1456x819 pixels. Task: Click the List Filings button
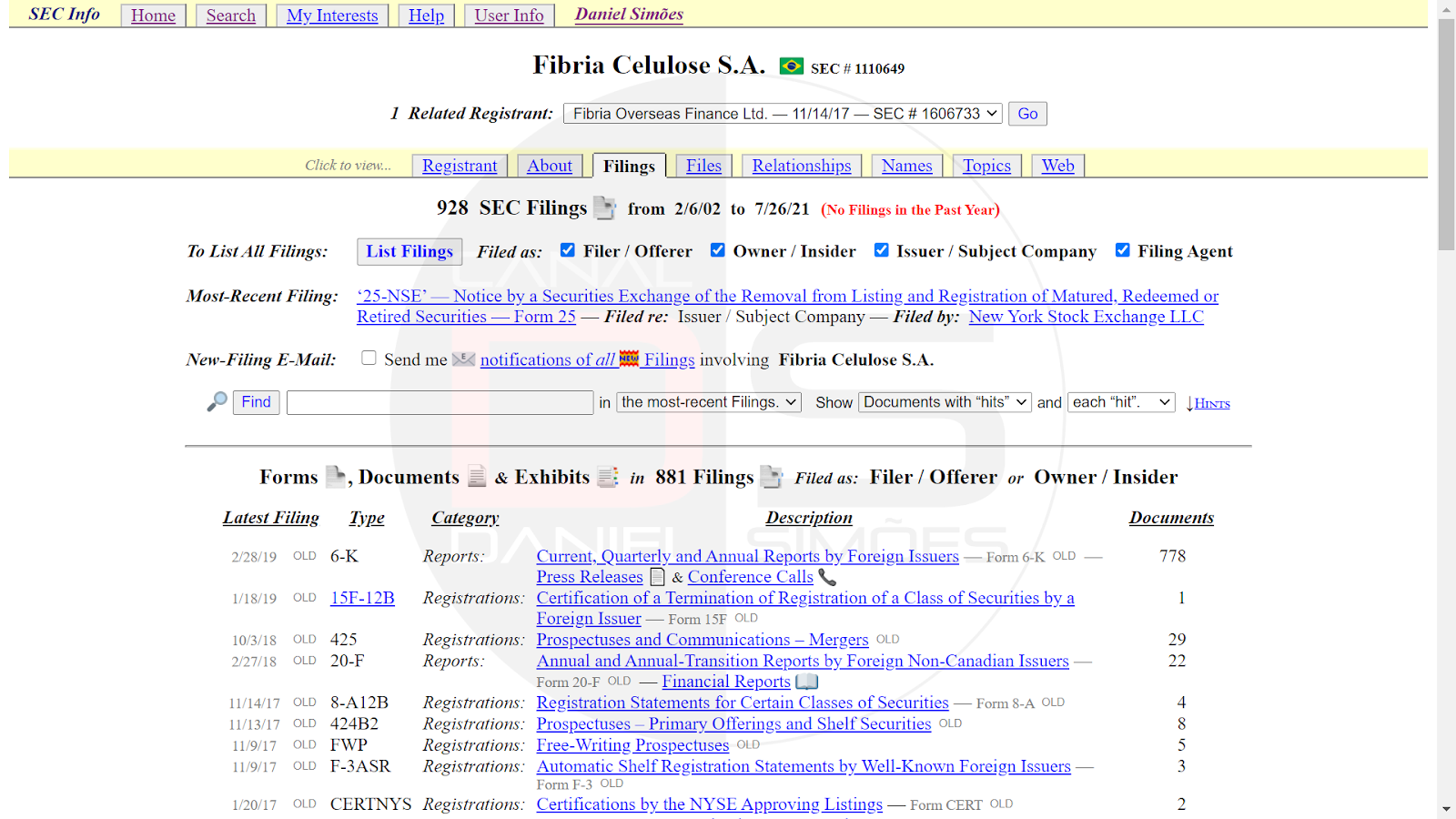click(x=409, y=251)
